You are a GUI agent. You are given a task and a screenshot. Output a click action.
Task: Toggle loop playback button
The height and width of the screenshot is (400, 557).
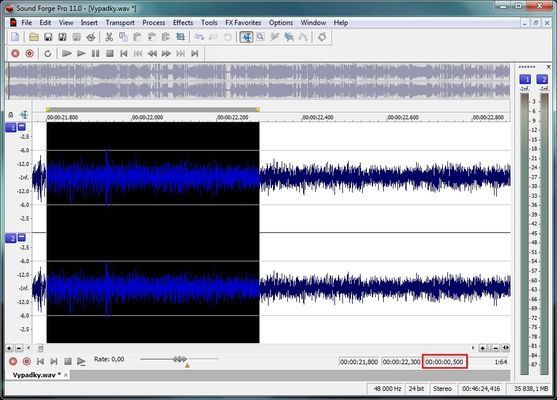(48, 53)
